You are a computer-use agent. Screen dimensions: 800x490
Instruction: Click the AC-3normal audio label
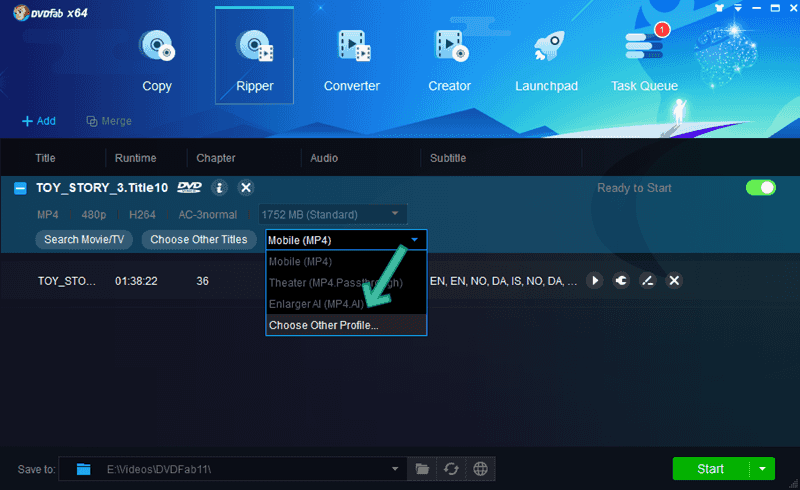coord(208,215)
